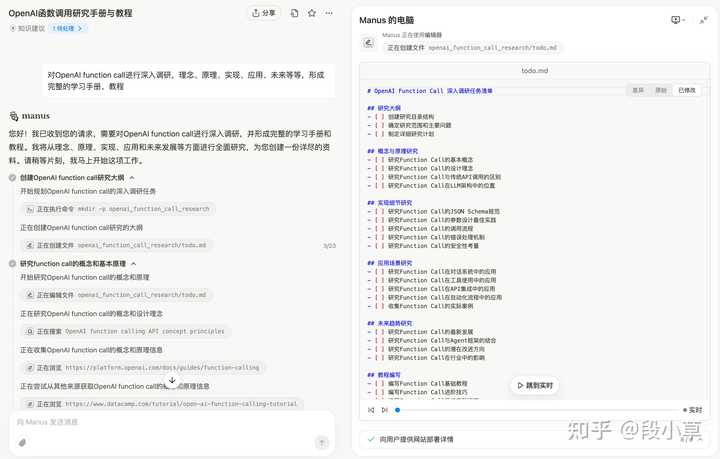Click checkbox beside 研究Function Call的JSON Schema

coord(379,212)
